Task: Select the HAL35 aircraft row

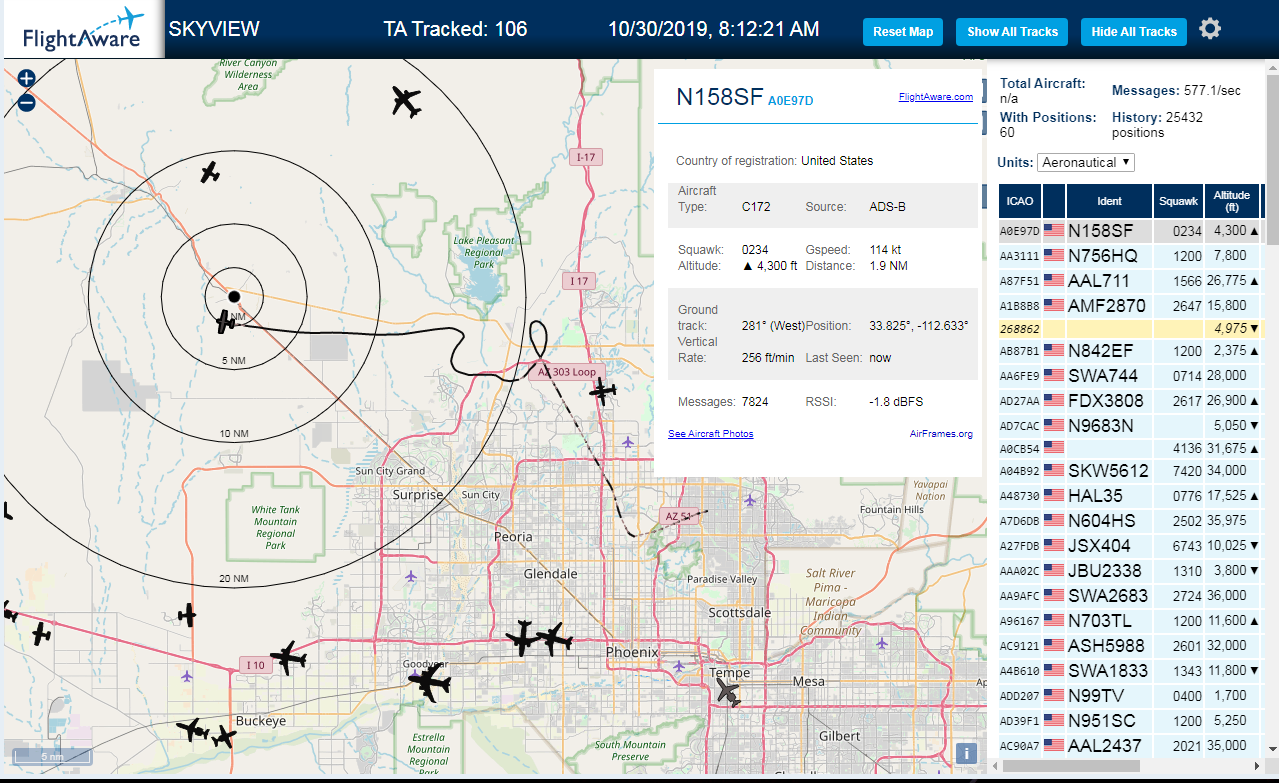Action: coord(1131,496)
